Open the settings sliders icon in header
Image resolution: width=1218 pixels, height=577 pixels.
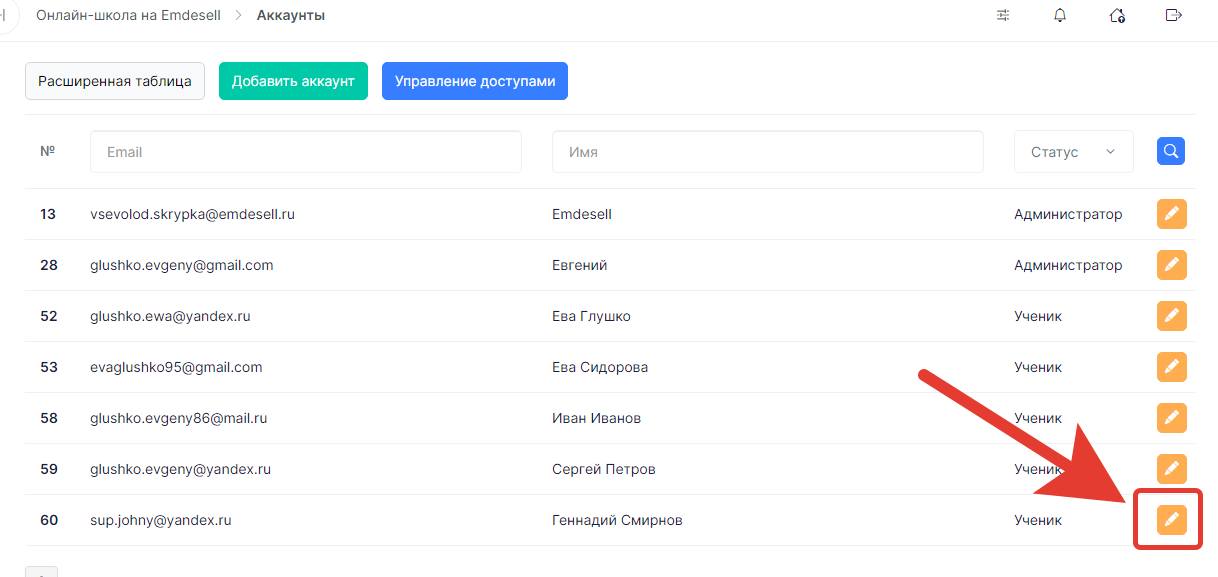click(x=1003, y=16)
